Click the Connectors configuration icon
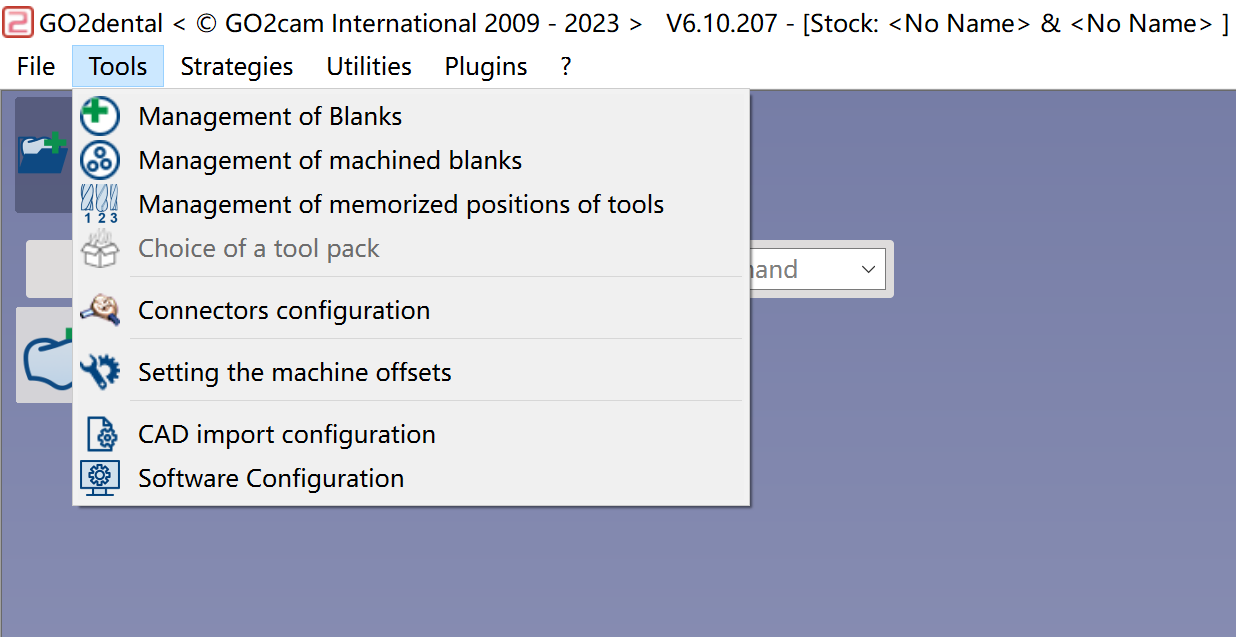This screenshot has width=1236, height=637. [99, 310]
